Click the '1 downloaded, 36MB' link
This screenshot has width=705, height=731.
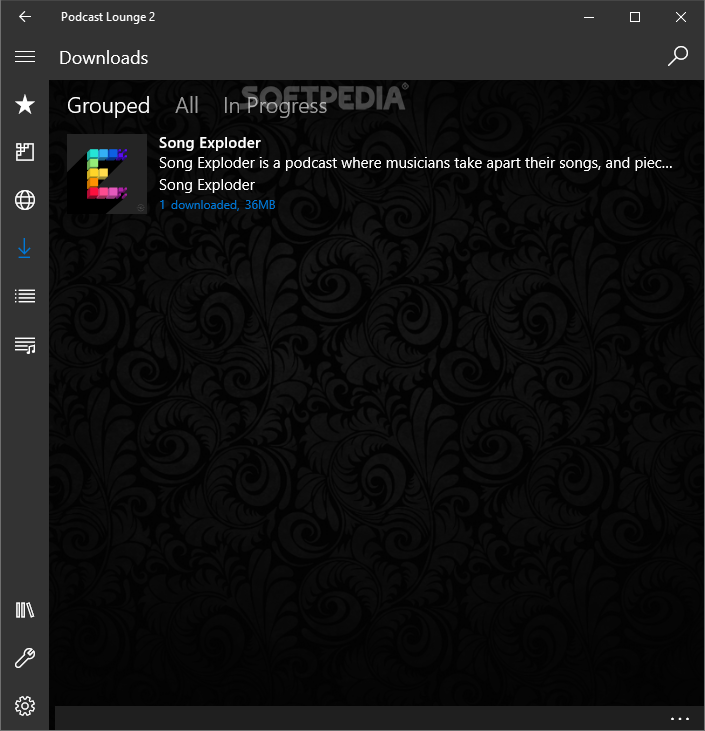[217, 205]
